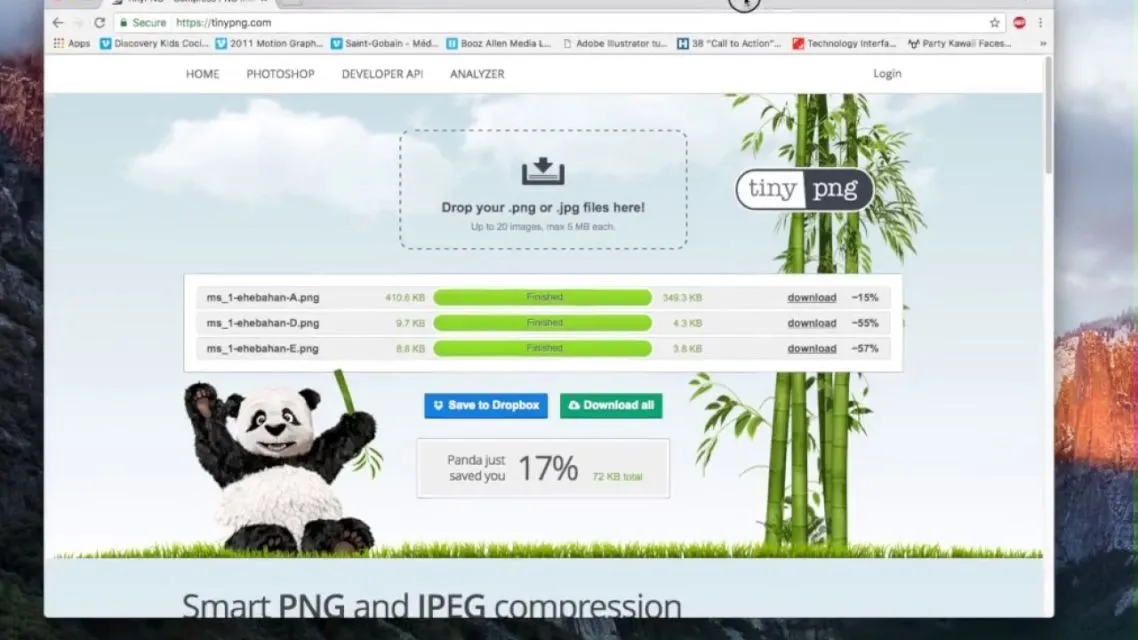
Task: Open the ANALYZER nav item
Action: click(477, 74)
